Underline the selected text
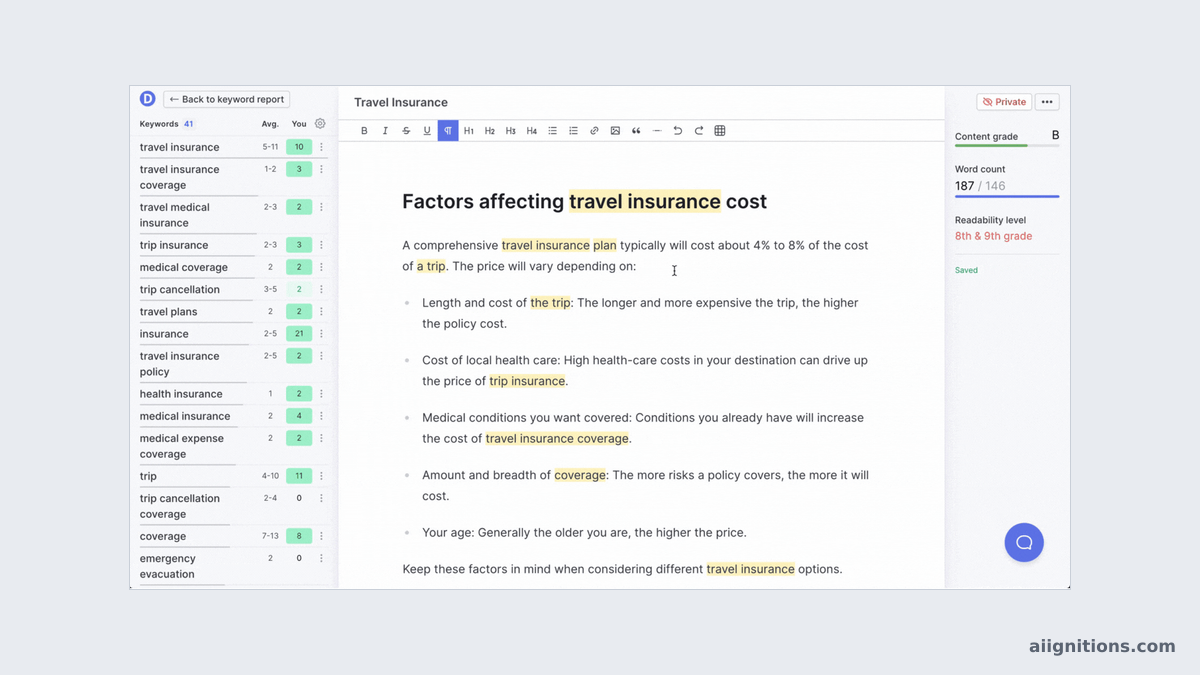This screenshot has width=1200, height=675. pos(427,131)
